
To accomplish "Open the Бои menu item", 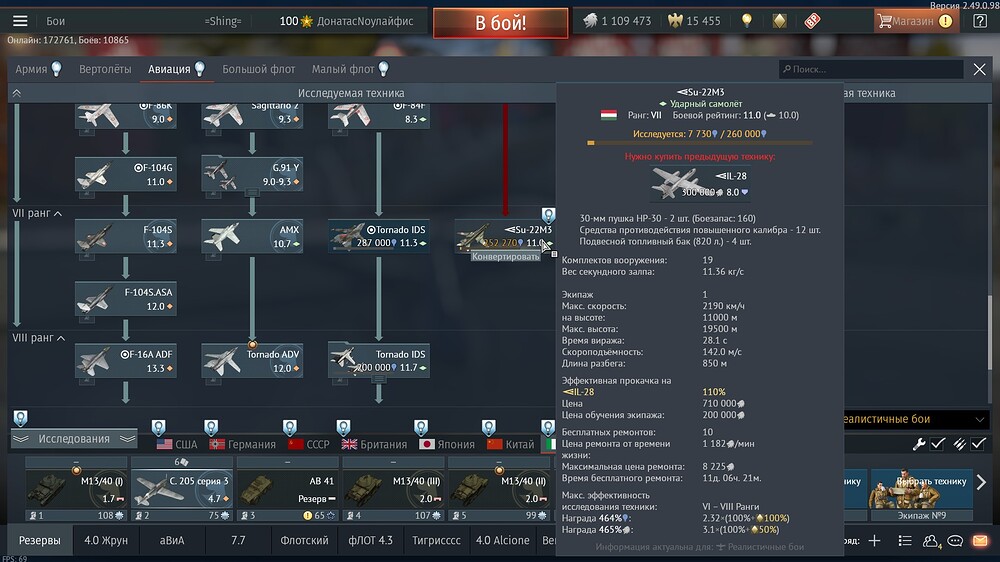I will point(55,21).
